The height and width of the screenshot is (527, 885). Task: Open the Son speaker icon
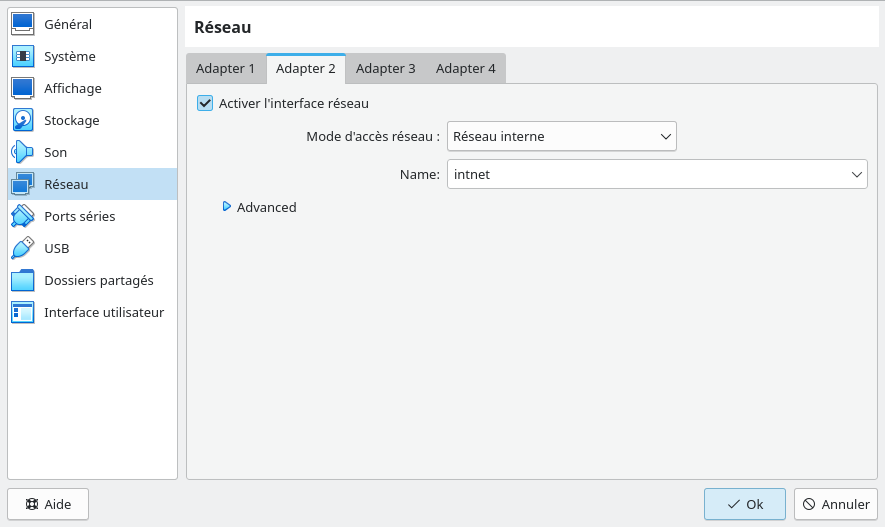pos(23,152)
